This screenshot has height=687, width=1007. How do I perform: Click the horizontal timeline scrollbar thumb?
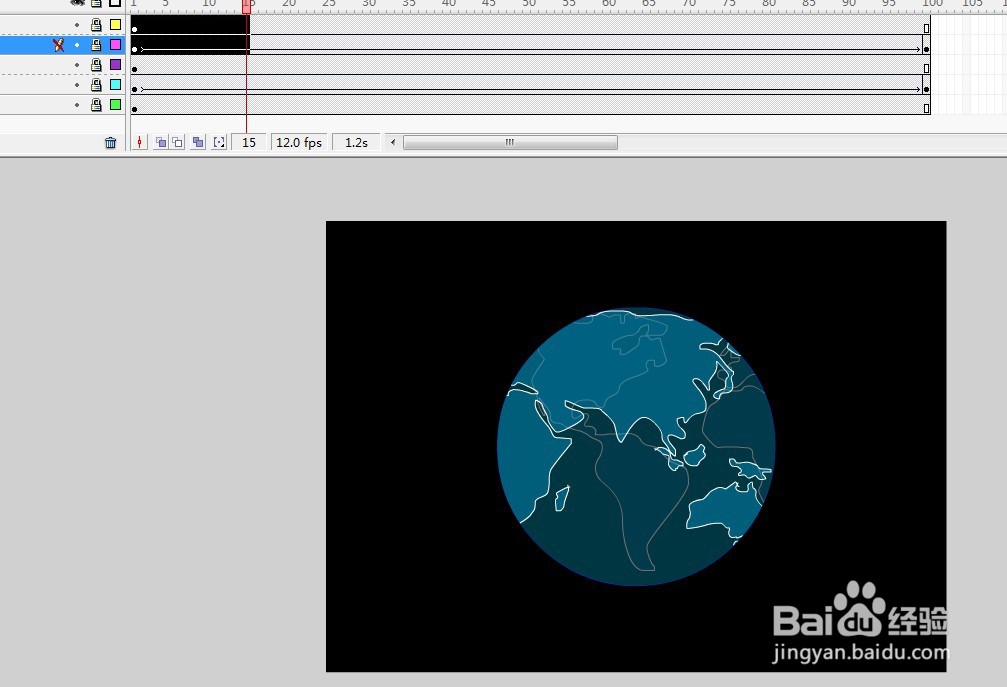[x=510, y=143]
